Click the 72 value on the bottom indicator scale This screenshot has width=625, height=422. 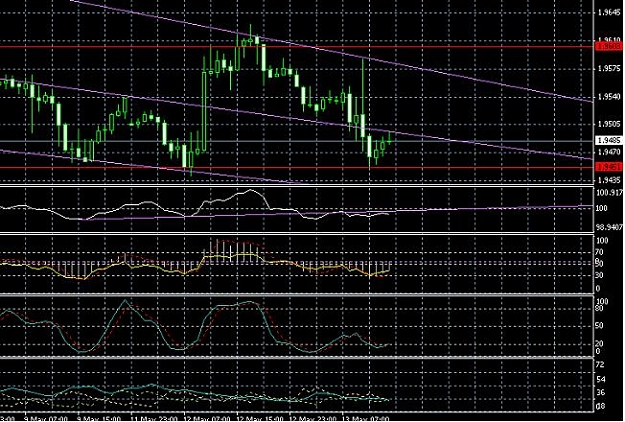click(600, 365)
